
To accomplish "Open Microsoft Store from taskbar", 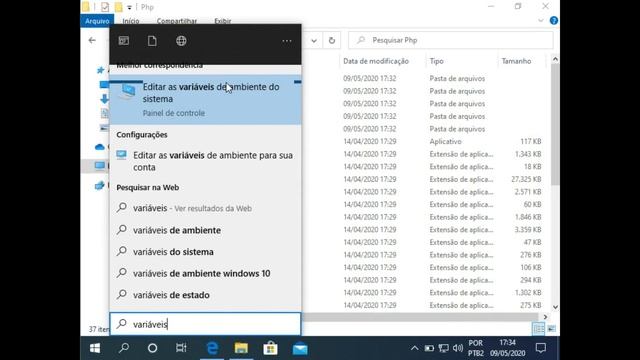I will point(270,348).
